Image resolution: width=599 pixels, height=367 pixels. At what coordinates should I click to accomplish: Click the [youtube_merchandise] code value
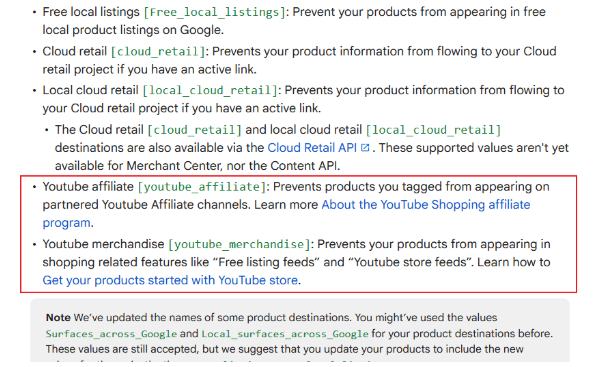click(x=239, y=244)
